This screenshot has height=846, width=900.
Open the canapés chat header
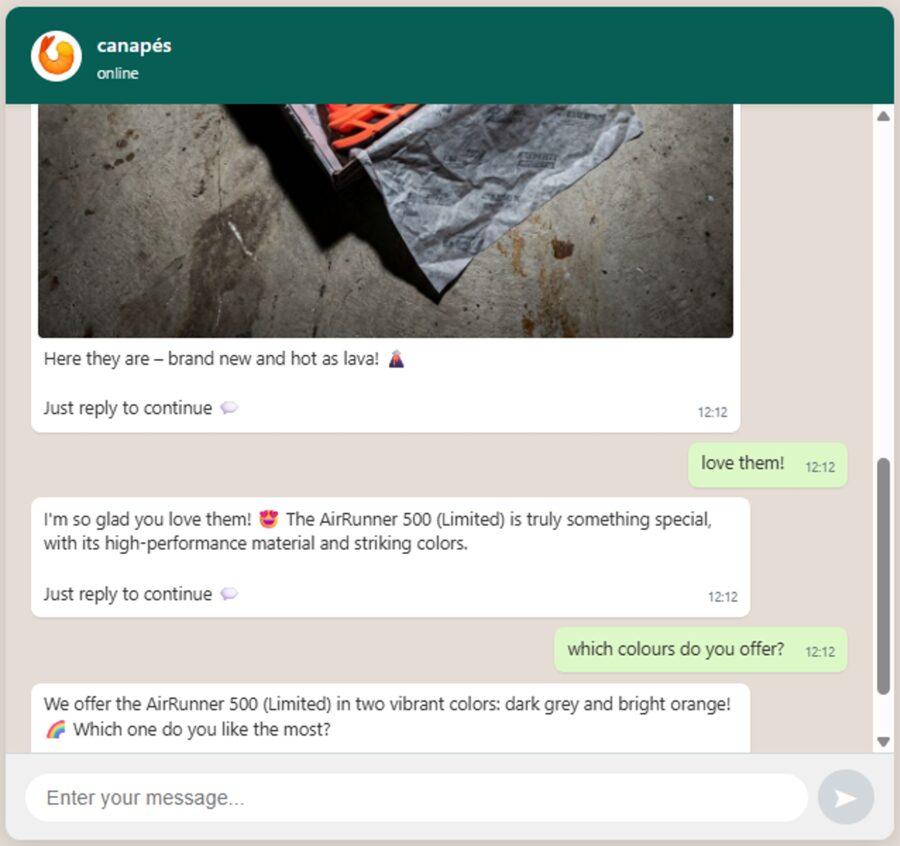tap(133, 45)
